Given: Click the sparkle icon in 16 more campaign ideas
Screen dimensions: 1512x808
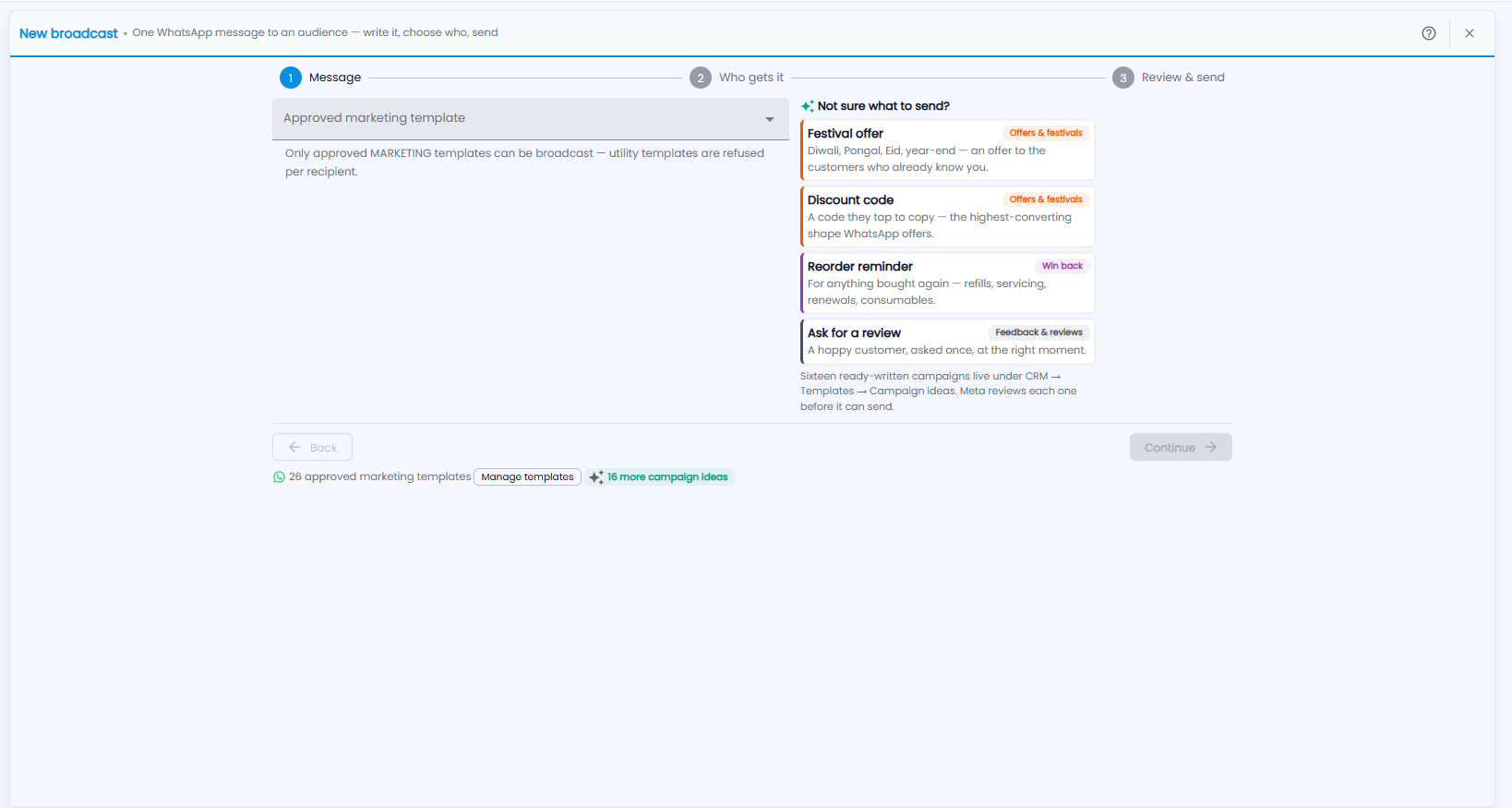Looking at the screenshot, I should (596, 477).
